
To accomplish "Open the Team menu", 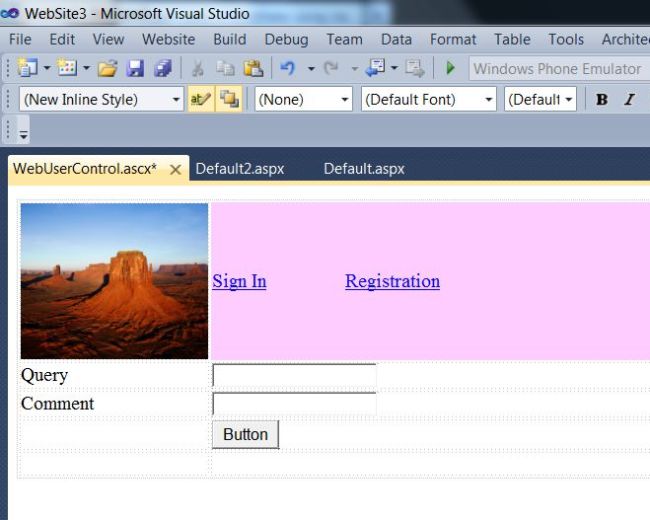I will (x=344, y=39).
